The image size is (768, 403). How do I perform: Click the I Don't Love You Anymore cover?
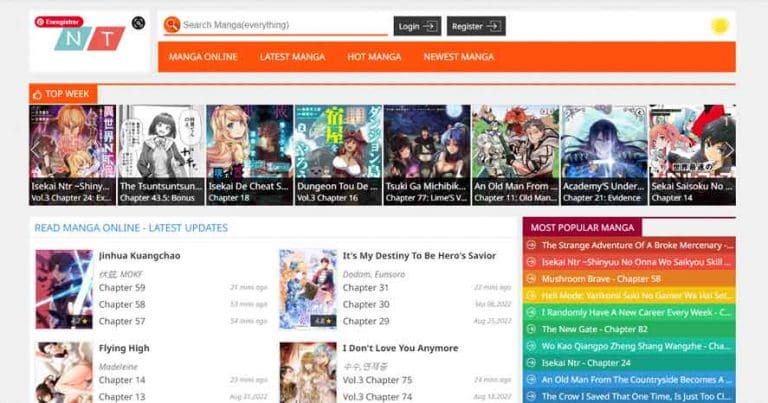point(308,372)
